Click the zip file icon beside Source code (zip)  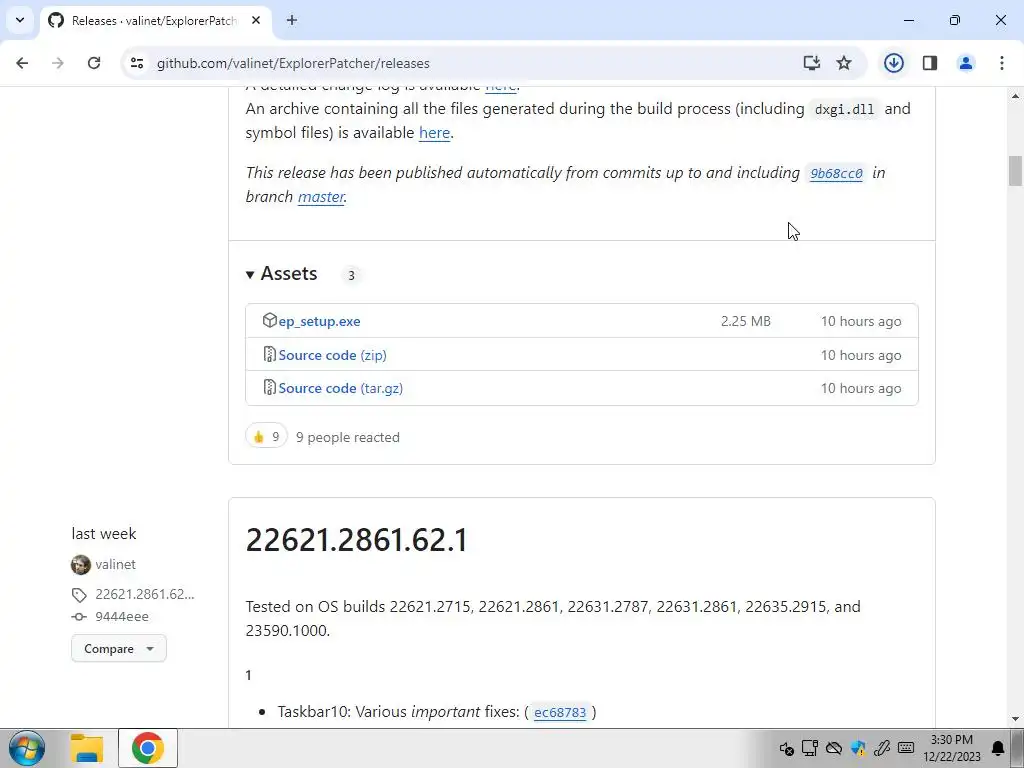(x=270, y=355)
